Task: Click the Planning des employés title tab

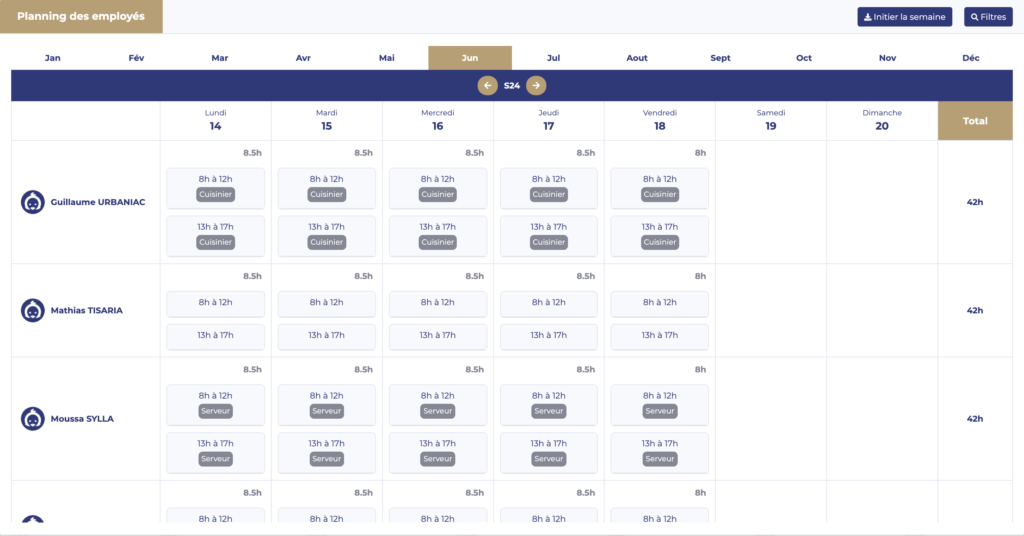Action: [81, 17]
